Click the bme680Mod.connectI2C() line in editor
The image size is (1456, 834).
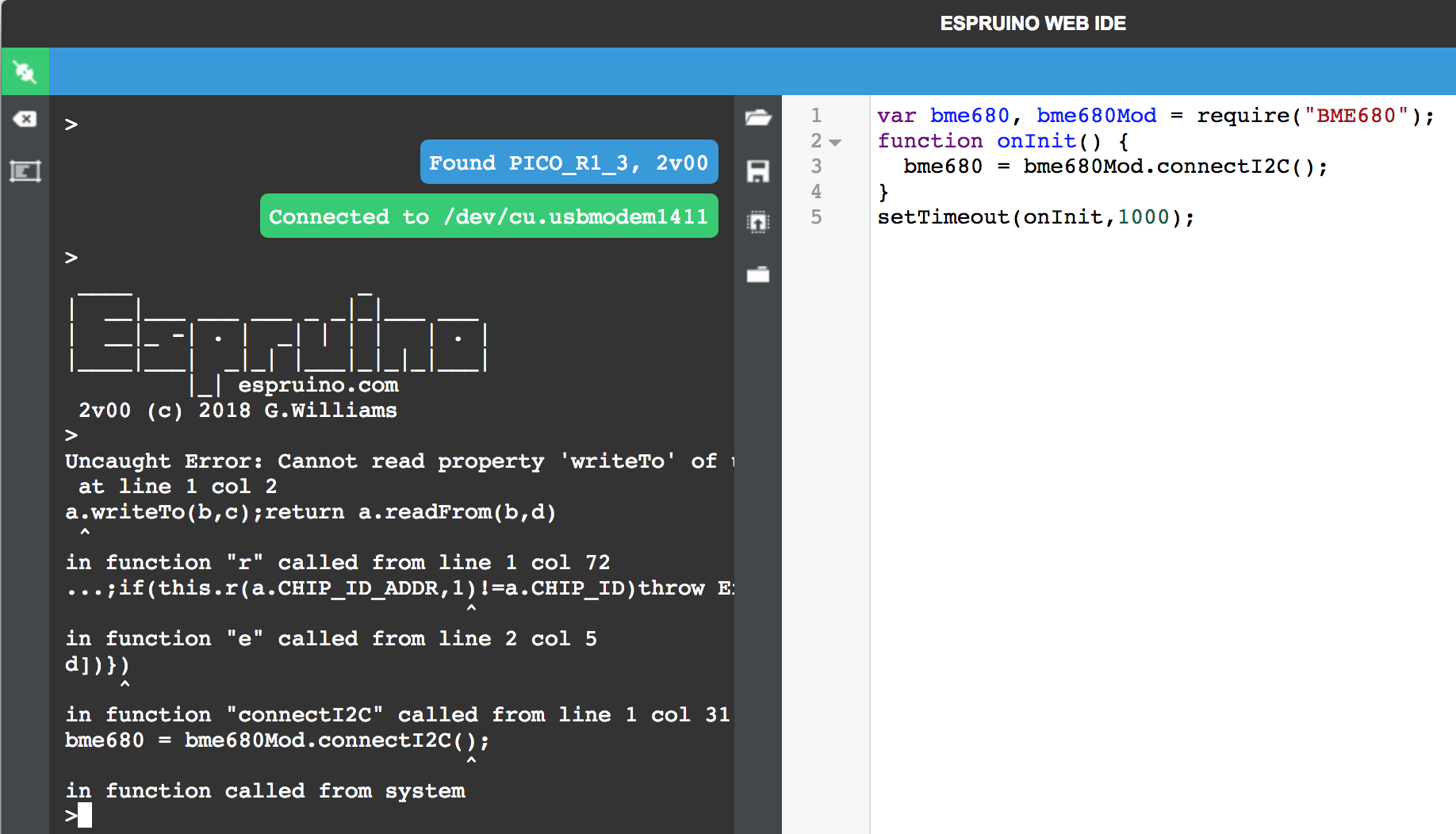coord(1115,166)
